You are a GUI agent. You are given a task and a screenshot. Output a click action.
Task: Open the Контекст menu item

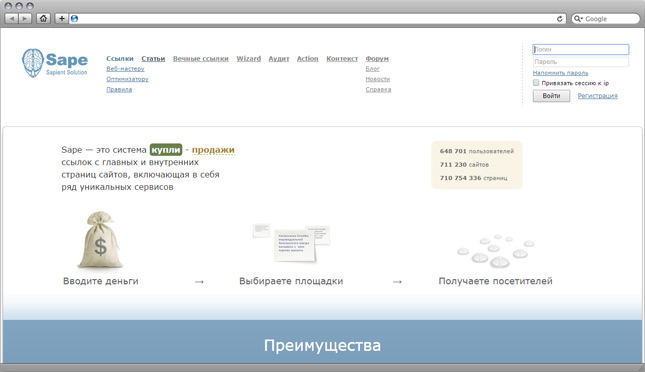point(342,58)
